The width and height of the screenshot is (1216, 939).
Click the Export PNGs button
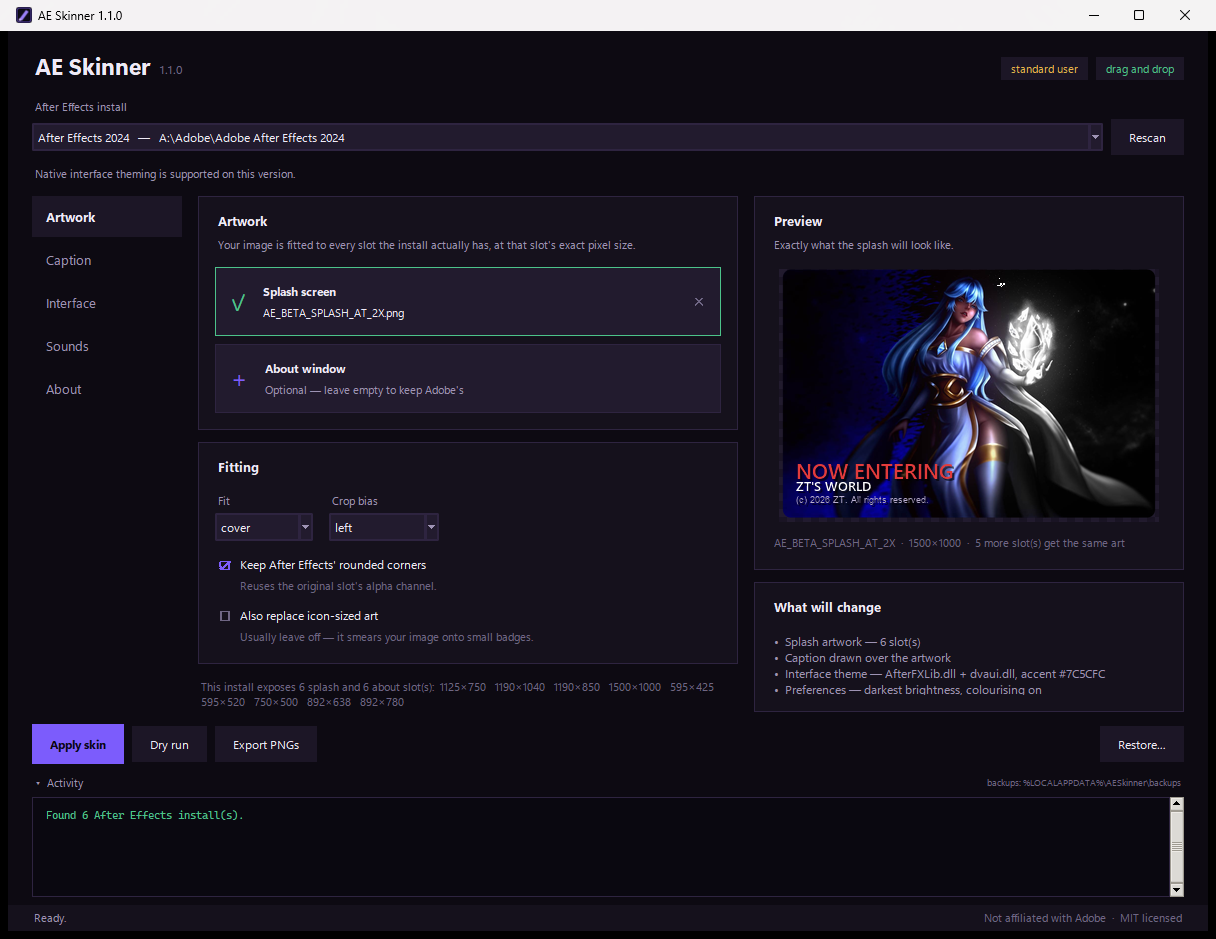click(x=266, y=745)
